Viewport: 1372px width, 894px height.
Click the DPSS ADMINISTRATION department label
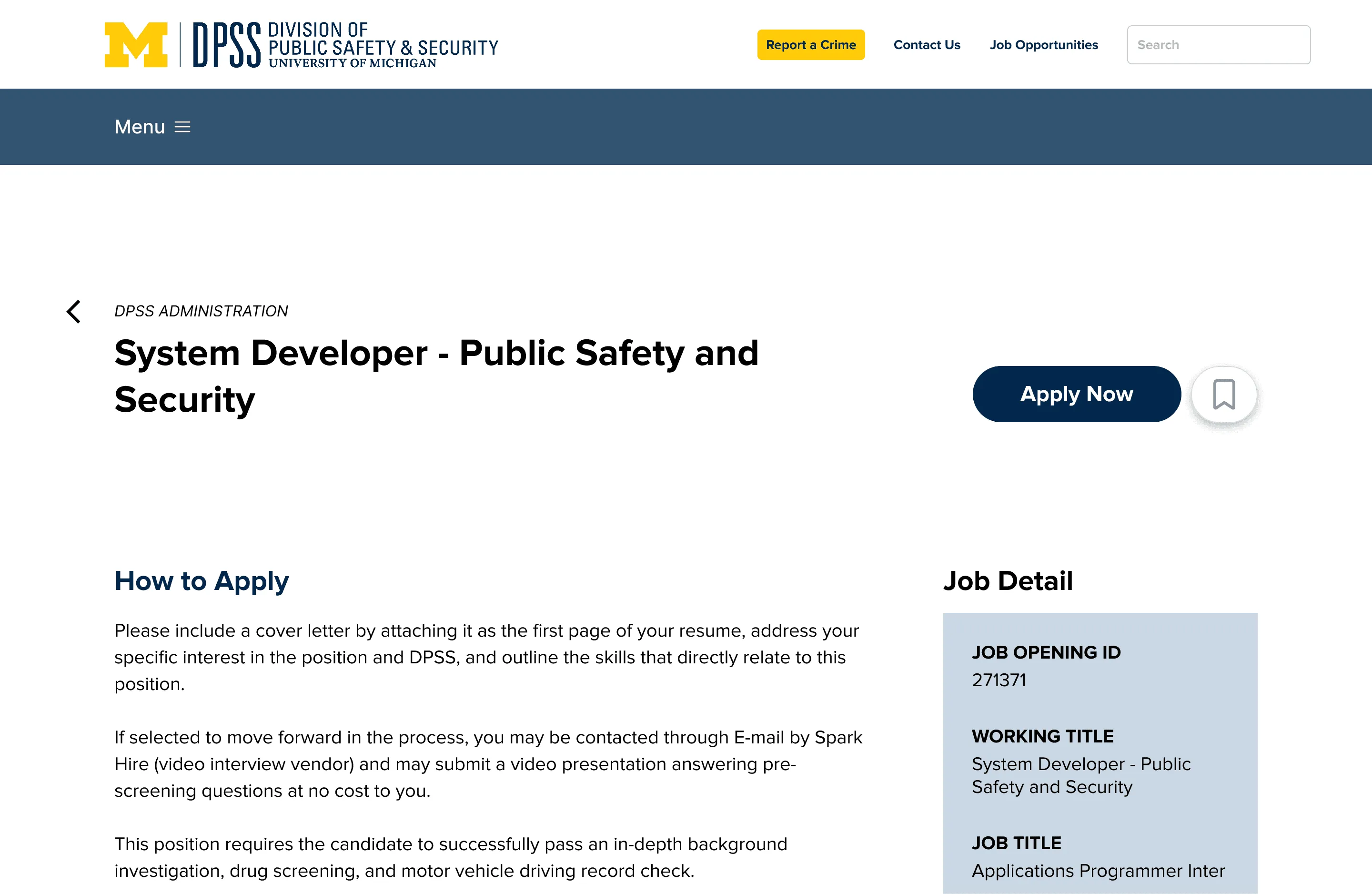201,312
